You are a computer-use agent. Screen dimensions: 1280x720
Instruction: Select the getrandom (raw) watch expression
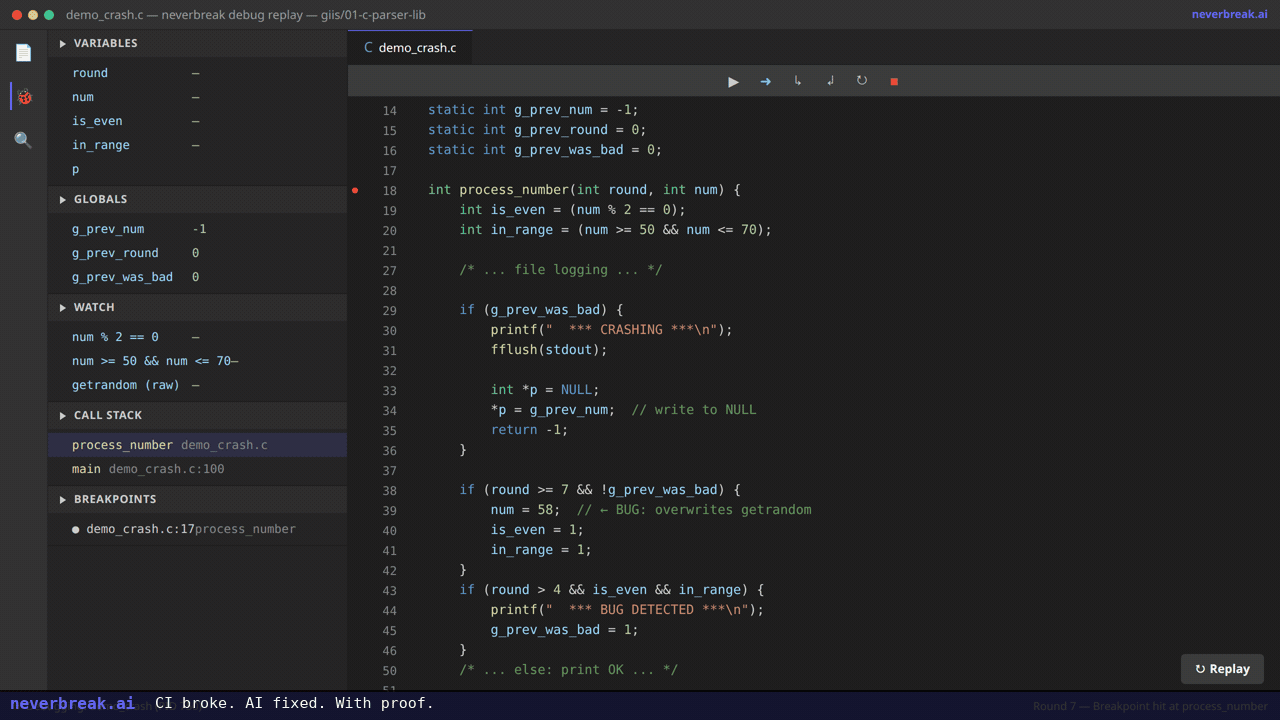pos(125,385)
